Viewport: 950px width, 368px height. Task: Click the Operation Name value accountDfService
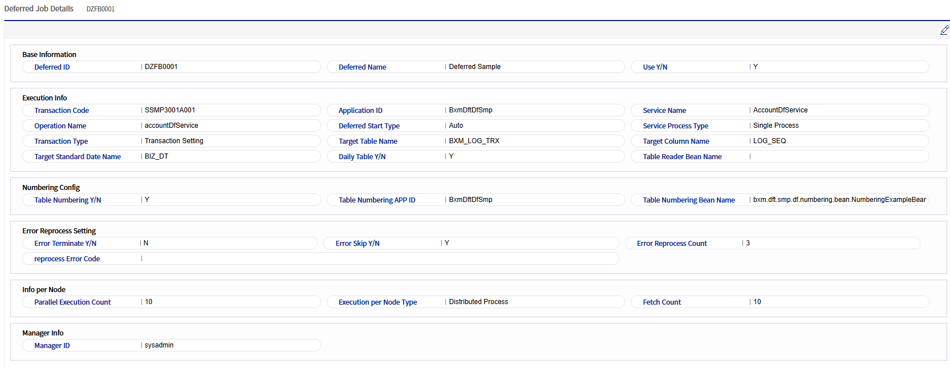pyautogui.click(x=172, y=125)
